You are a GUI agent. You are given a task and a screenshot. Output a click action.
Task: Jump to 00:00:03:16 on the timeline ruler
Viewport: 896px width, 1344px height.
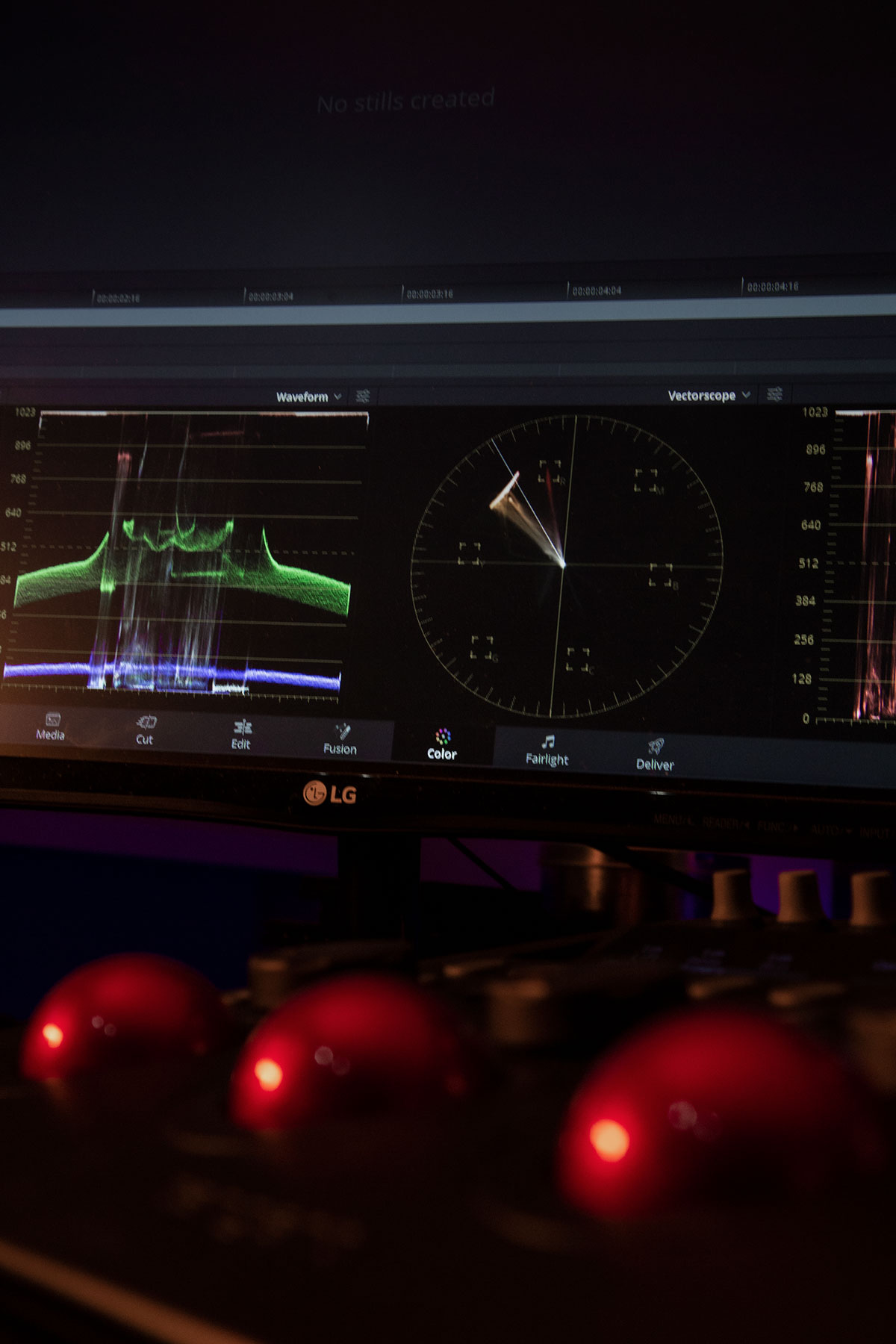click(x=429, y=293)
